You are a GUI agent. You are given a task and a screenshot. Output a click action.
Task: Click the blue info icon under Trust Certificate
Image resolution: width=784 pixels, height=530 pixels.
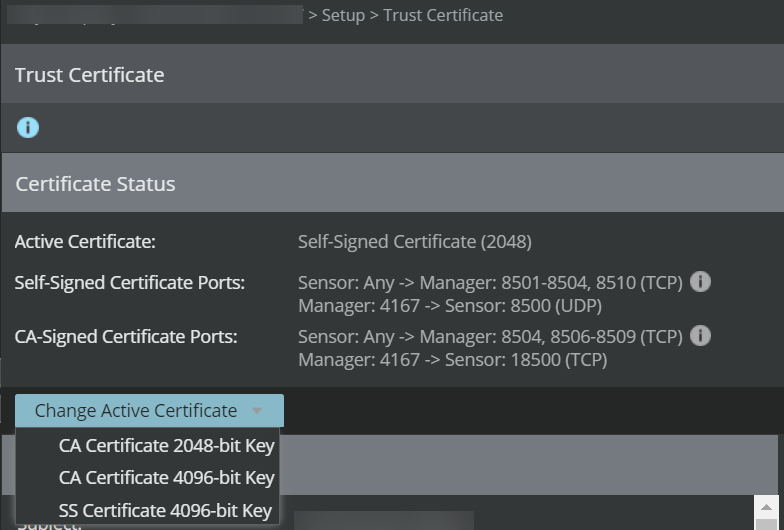tap(28, 128)
